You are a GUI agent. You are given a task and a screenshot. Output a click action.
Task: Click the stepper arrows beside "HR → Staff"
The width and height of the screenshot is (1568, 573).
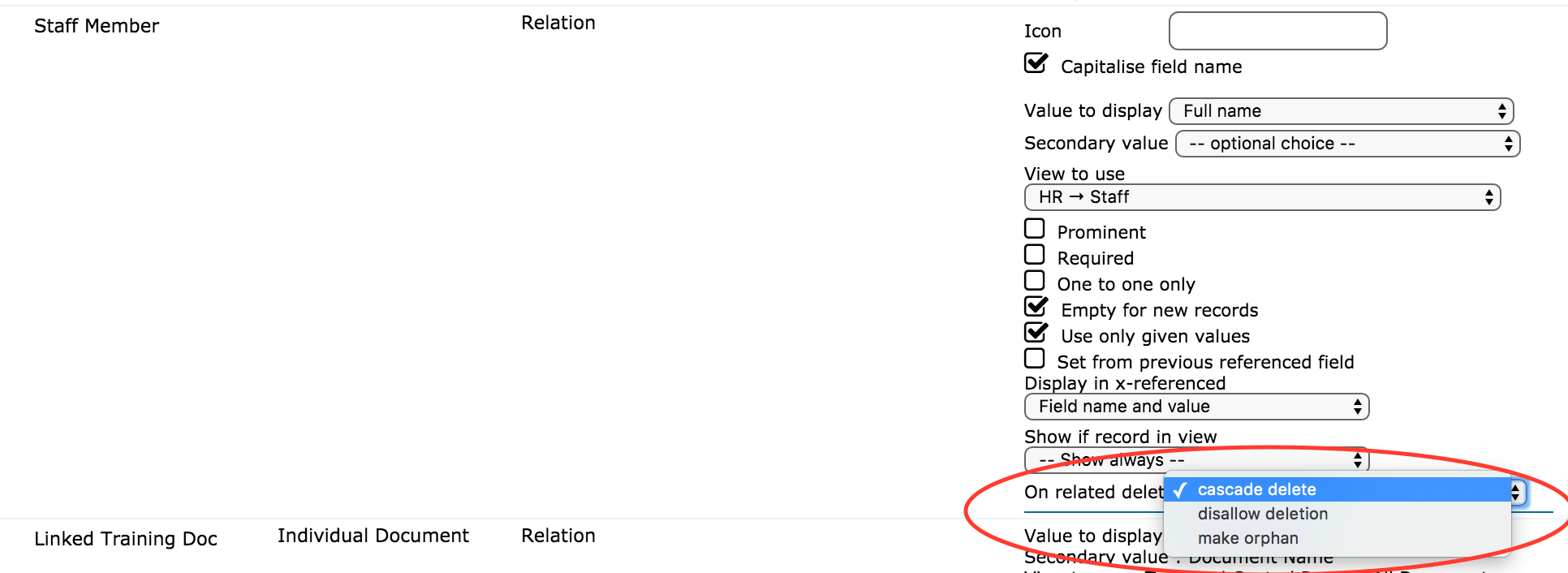coord(1488,197)
